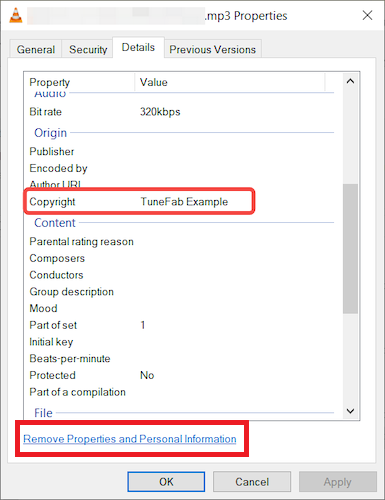Switch to the General tab
The width and height of the screenshot is (385, 500).
(36, 50)
